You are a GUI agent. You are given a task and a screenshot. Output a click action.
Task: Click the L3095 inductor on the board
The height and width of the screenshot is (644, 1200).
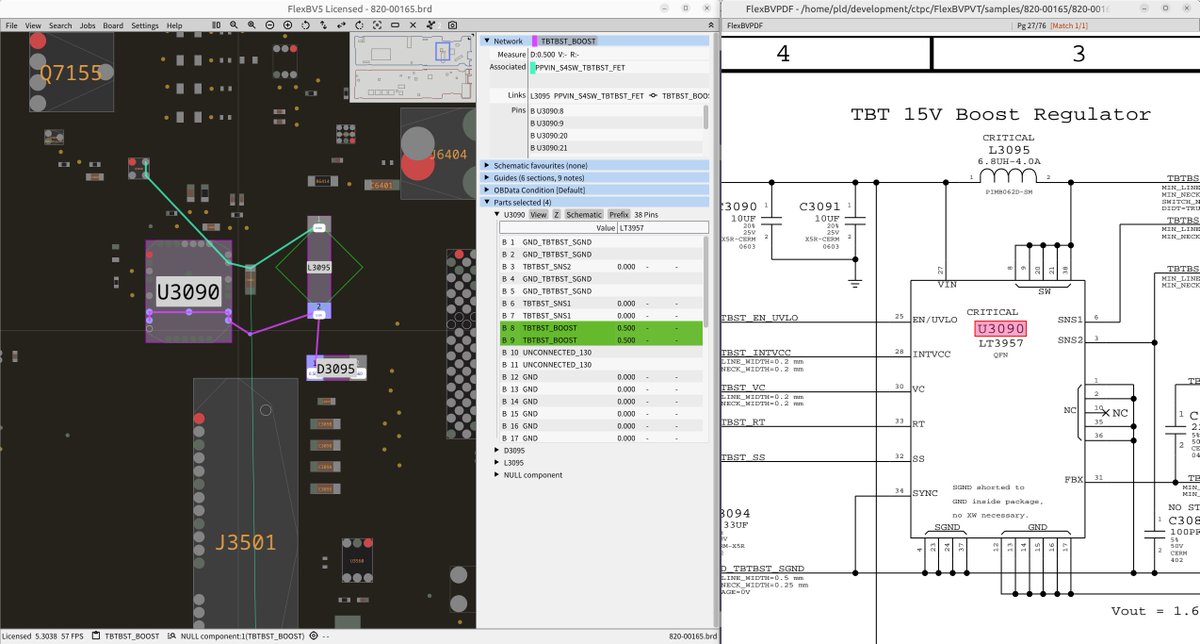318,268
